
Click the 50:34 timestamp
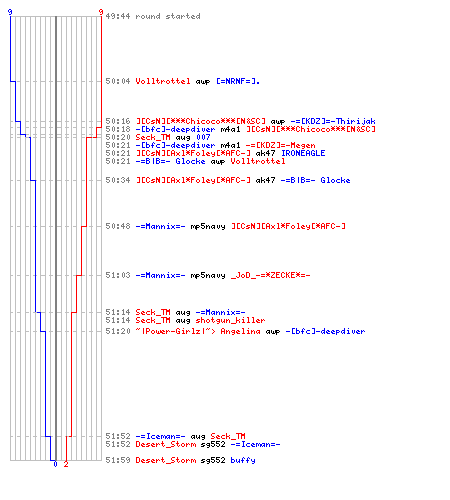(118, 180)
